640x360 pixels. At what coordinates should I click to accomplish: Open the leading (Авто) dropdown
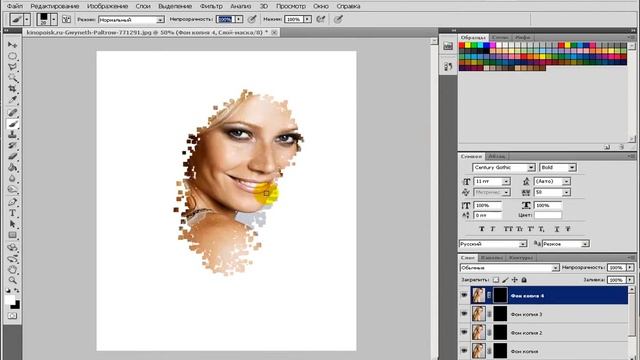coord(566,181)
